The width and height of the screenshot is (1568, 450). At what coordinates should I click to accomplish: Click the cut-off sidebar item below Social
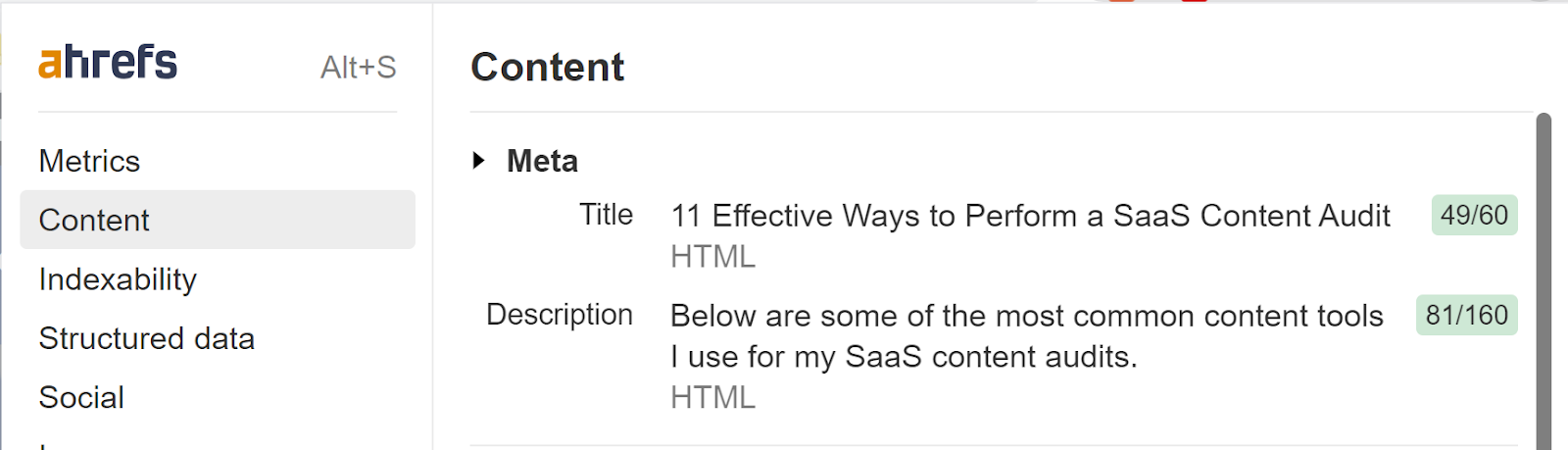tap(45, 445)
